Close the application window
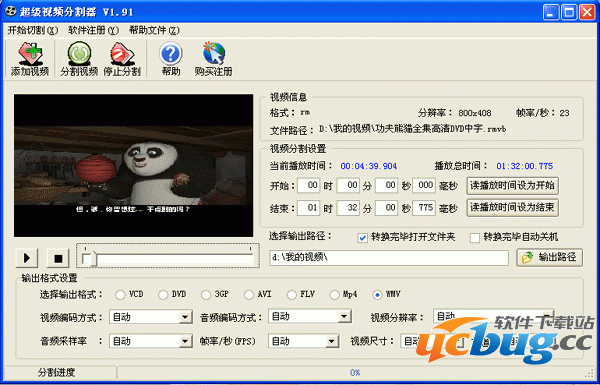This screenshot has height=385, width=600. click(x=587, y=12)
